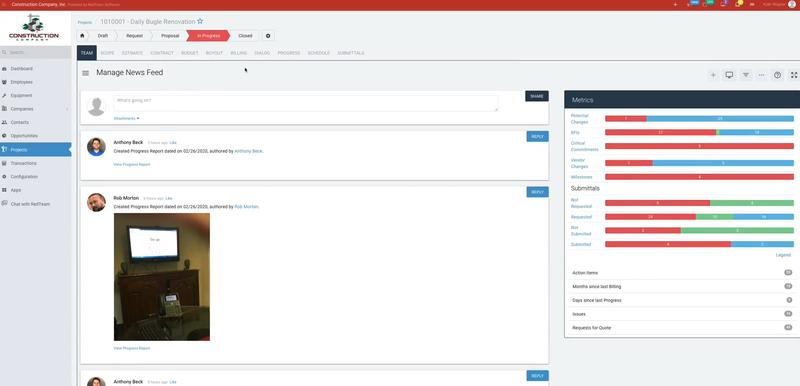Switch to the DIALOG tab
Viewport: 800px width, 386px height.
tap(262, 53)
